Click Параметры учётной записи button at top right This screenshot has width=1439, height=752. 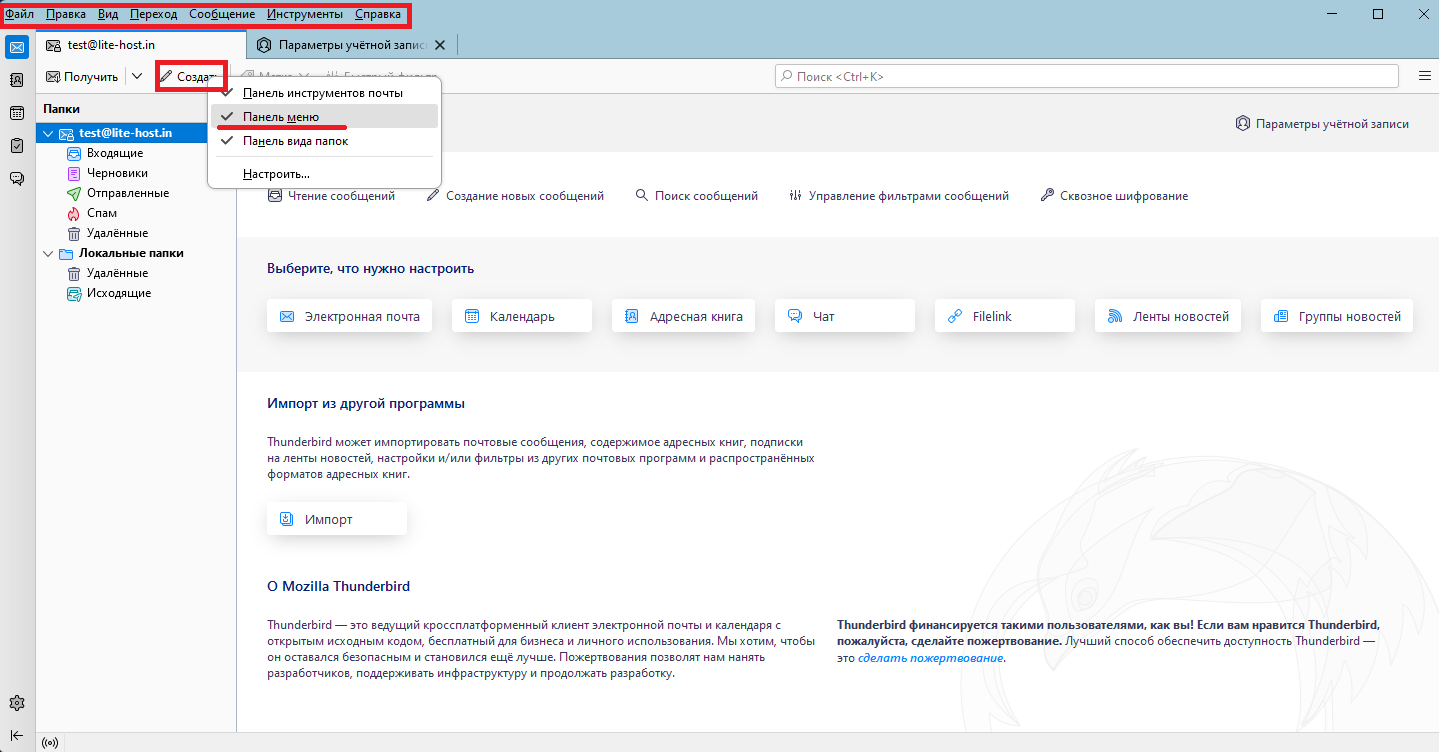[1322, 124]
